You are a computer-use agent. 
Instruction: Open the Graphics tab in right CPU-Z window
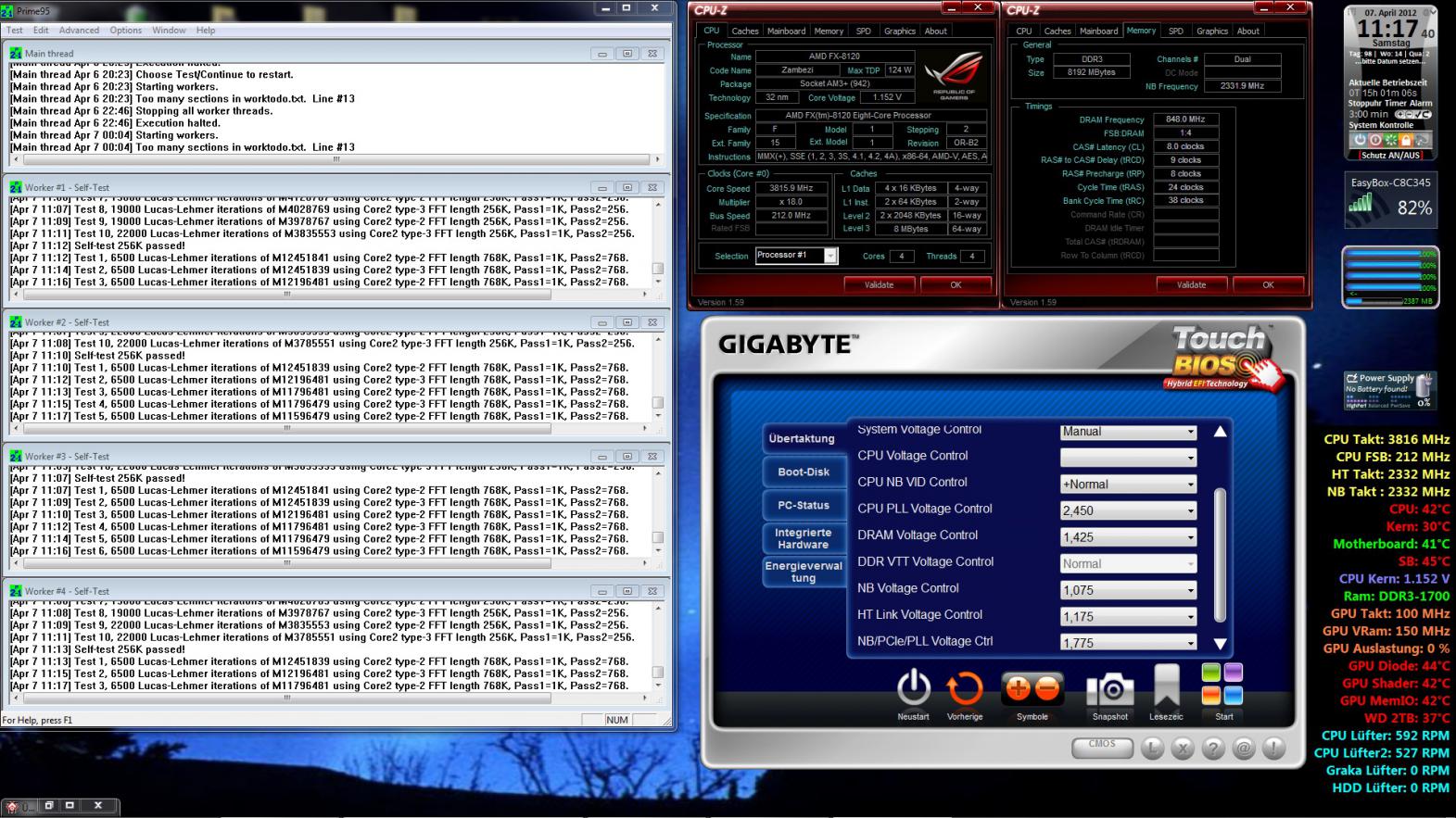click(1211, 31)
